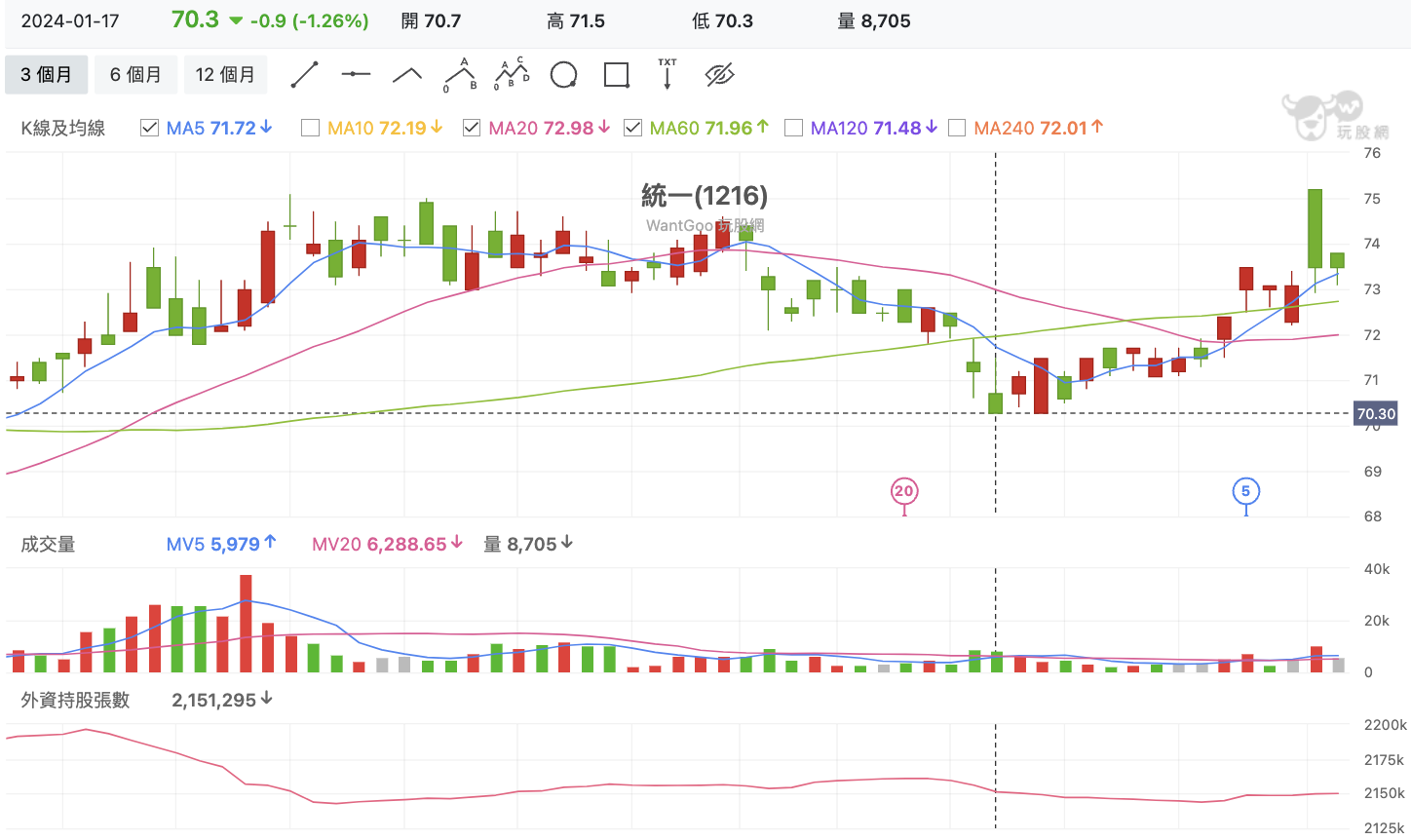Select the horizontal line drawing tool
Image resolution: width=1411 pixels, height=840 pixels.
tap(356, 75)
